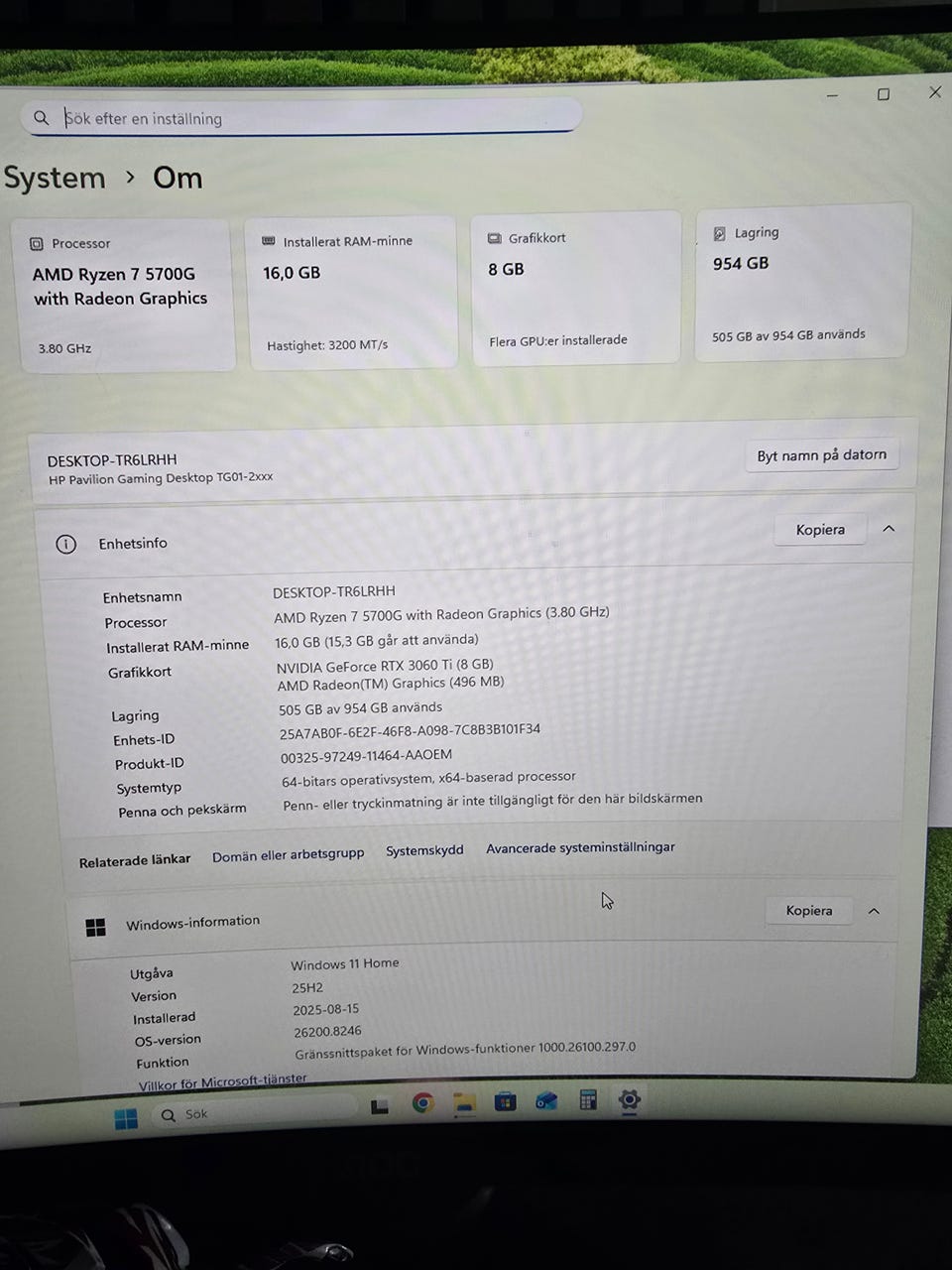Go back to System in the breadcrumb

(x=55, y=178)
